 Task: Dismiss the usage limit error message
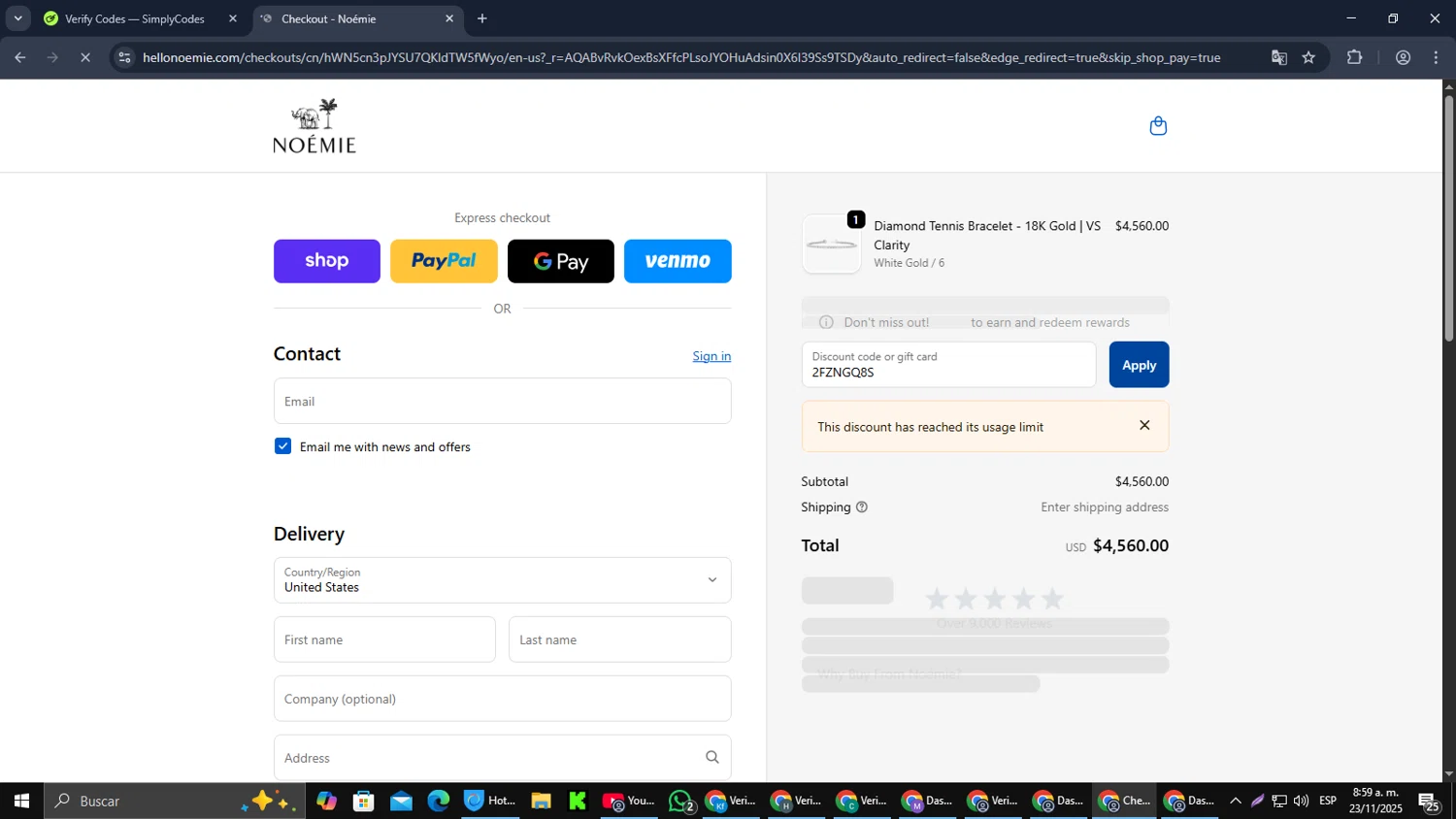1144,426
